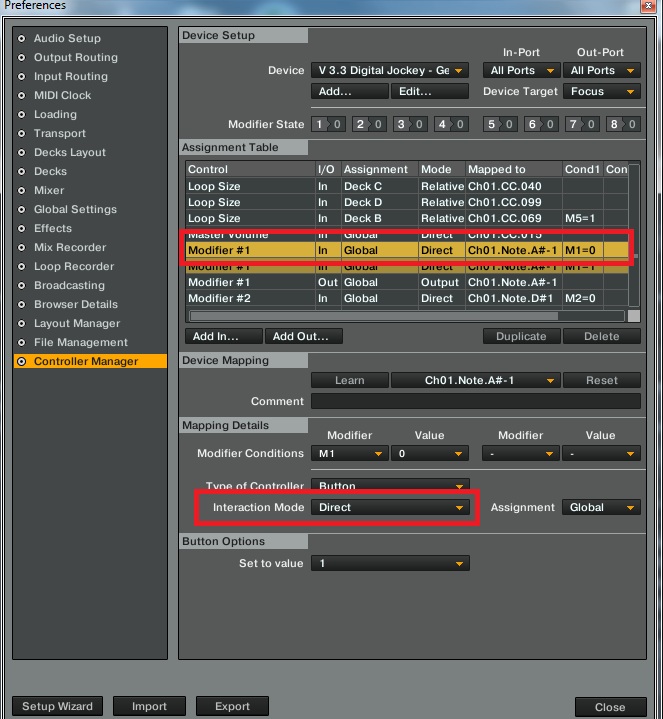
Task: Open Output Routing preferences
Action: point(76,57)
